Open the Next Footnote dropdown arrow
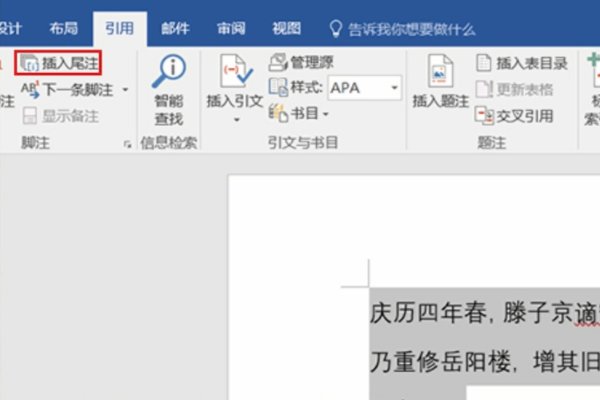 [x=125, y=90]
